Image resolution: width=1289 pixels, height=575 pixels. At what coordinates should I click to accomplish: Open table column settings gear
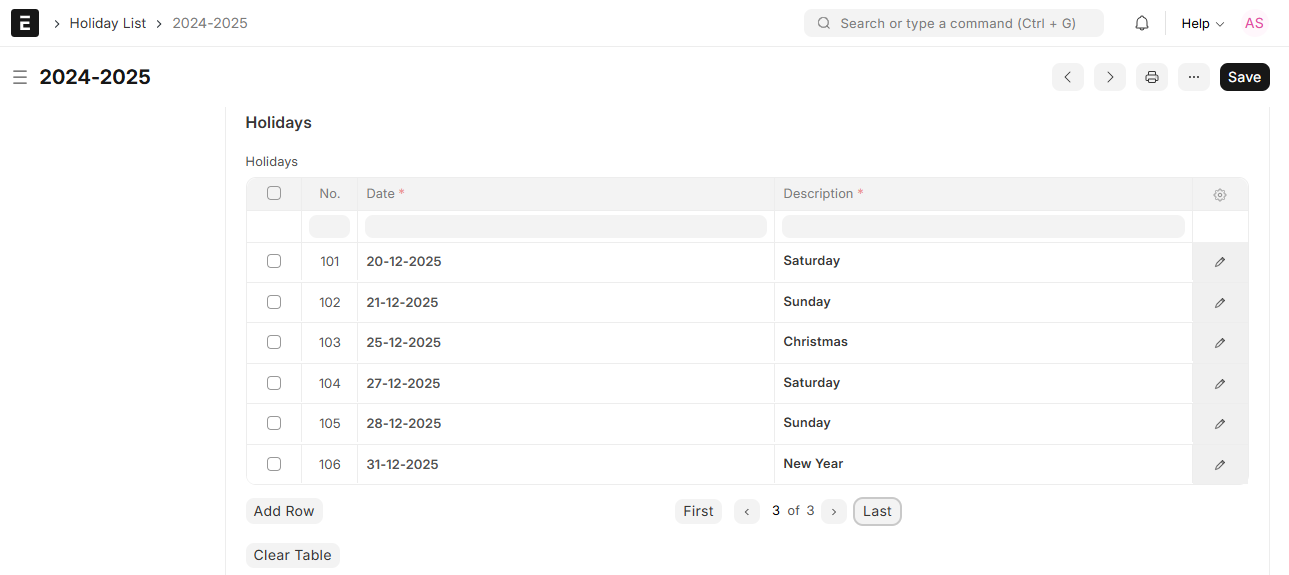pos(1220,195)
